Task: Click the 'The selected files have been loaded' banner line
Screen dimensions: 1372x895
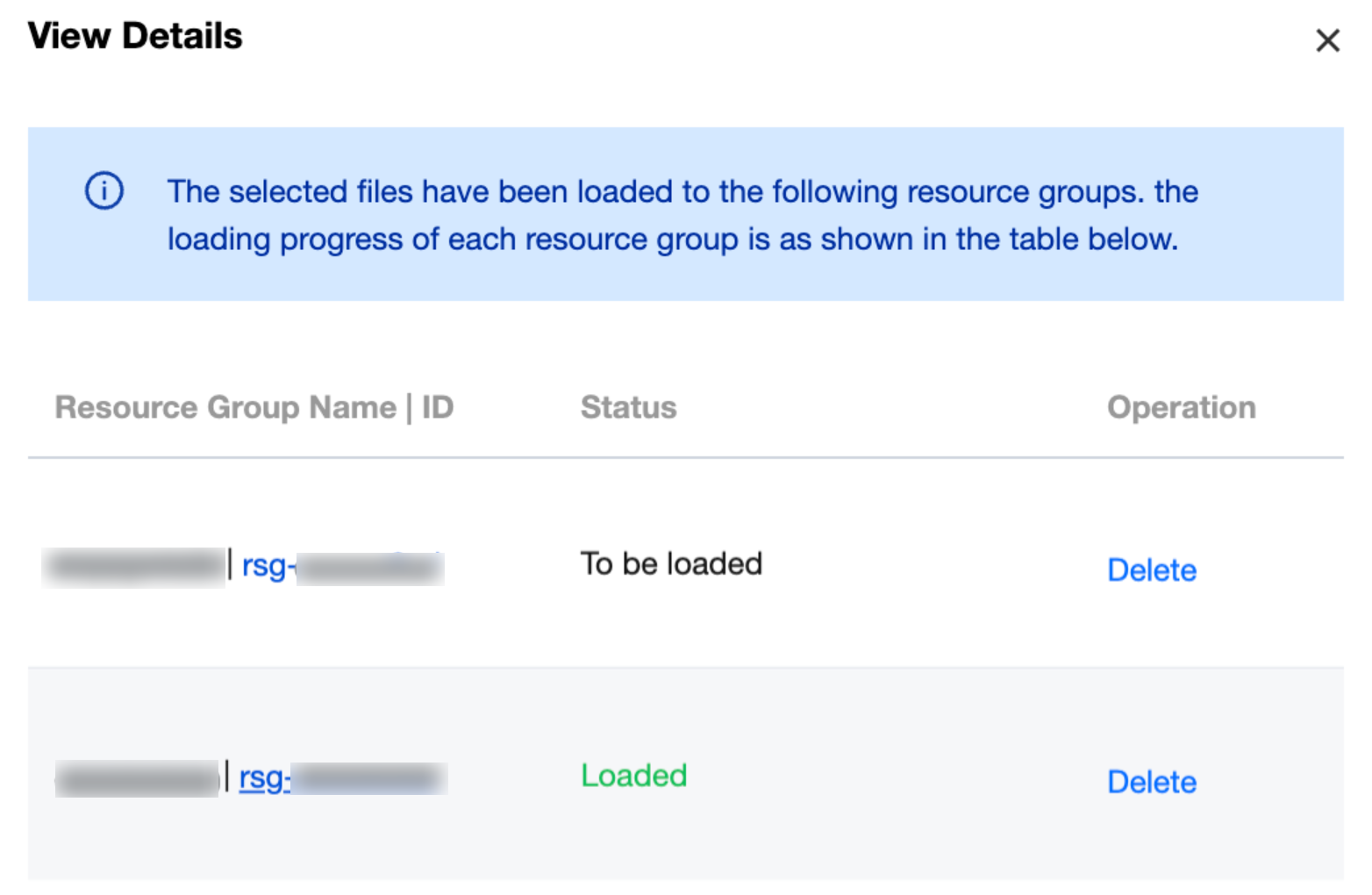Action: point(682,191)
